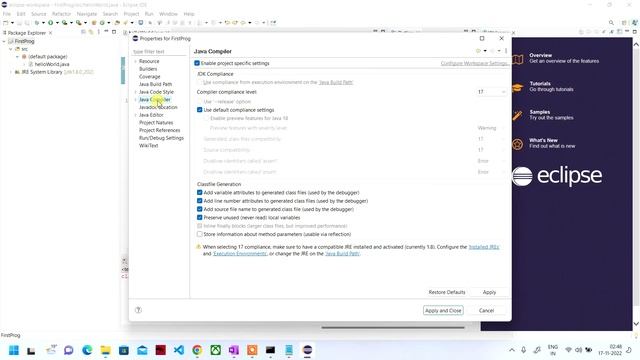640x360 pixels.
Task: Open Google Chrome from the taskbar
Action: point(197,350)
